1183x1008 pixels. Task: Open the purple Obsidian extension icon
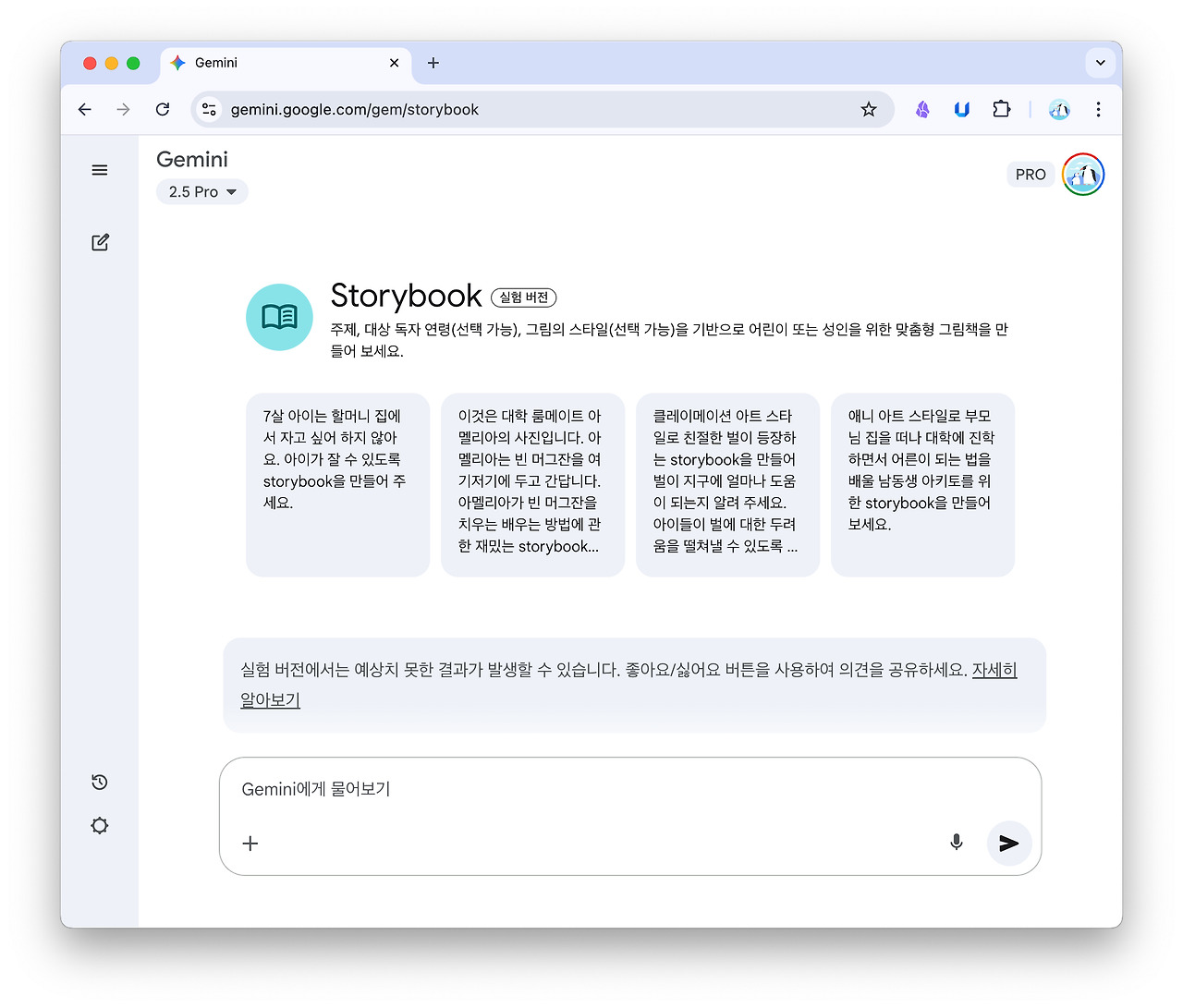click(x=922, y=109)
